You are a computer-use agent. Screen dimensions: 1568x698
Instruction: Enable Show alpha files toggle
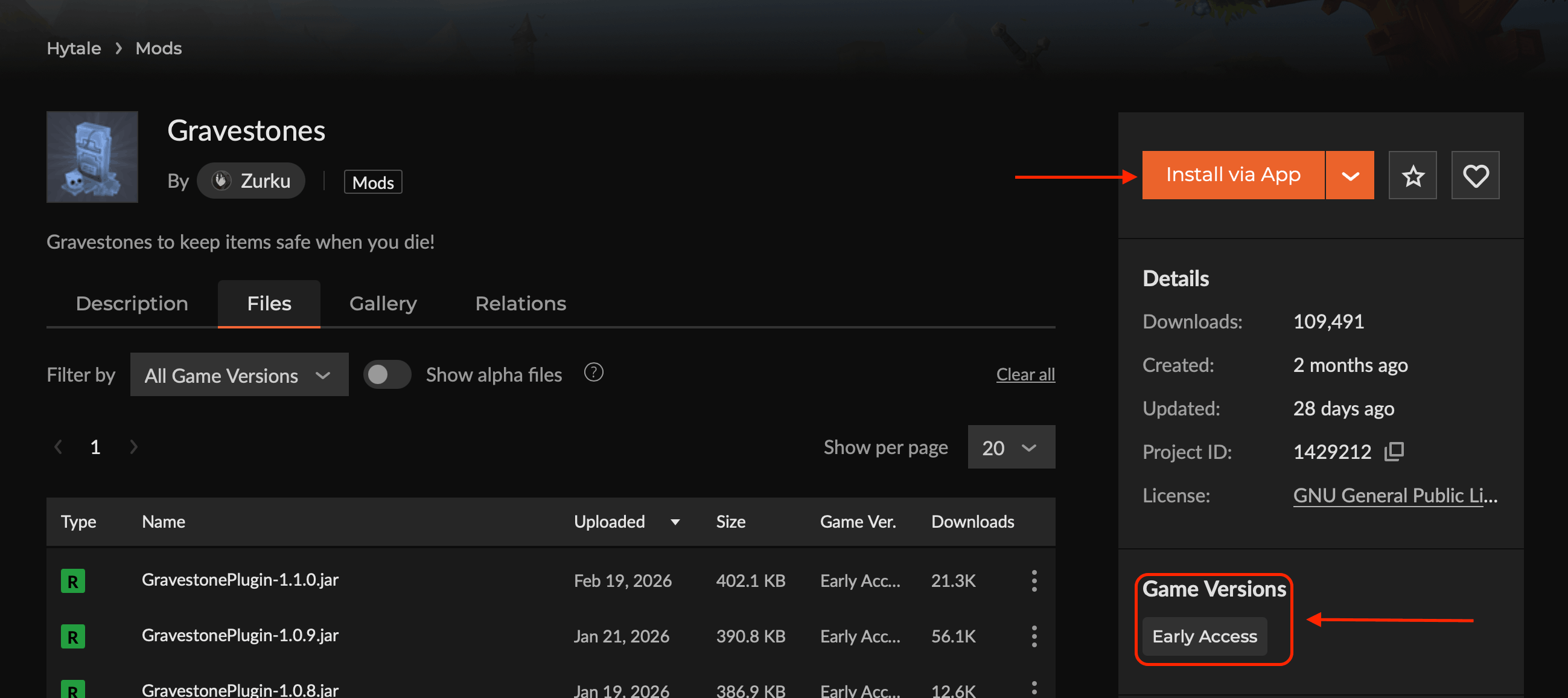[x=386, y=374]
